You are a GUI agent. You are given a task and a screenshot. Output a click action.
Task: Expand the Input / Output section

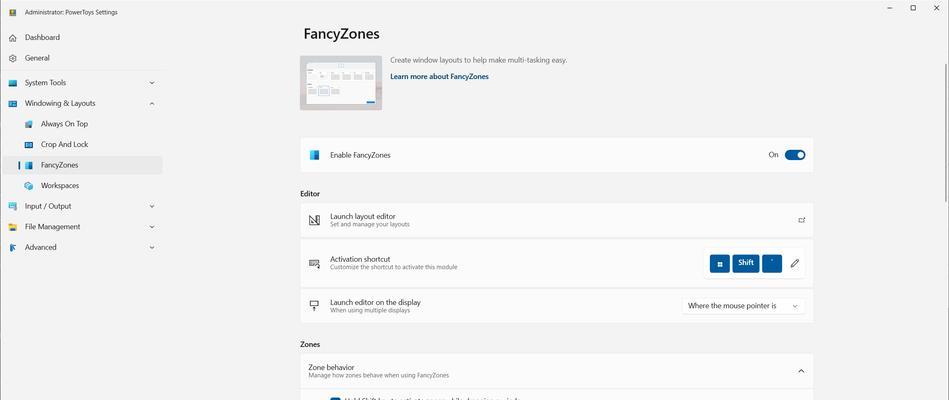pyautogui.click(x=152, y=206)
